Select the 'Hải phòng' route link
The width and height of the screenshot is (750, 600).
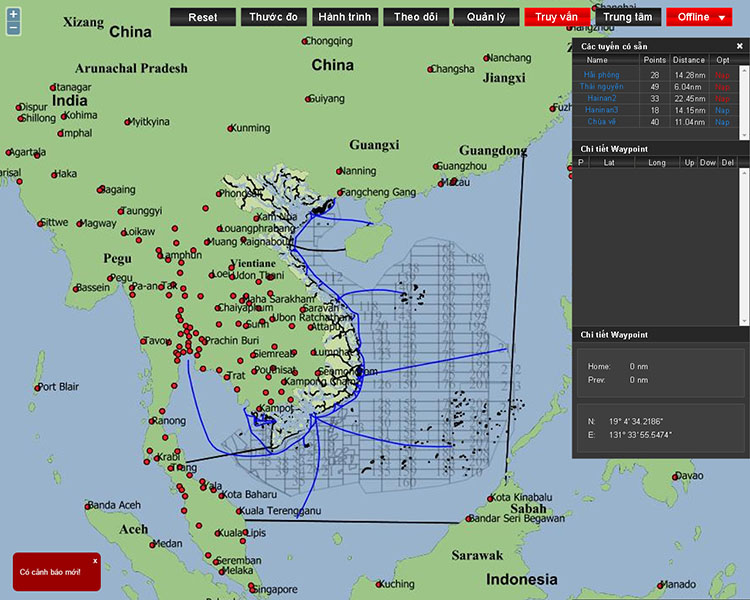(x=602, y=75)
